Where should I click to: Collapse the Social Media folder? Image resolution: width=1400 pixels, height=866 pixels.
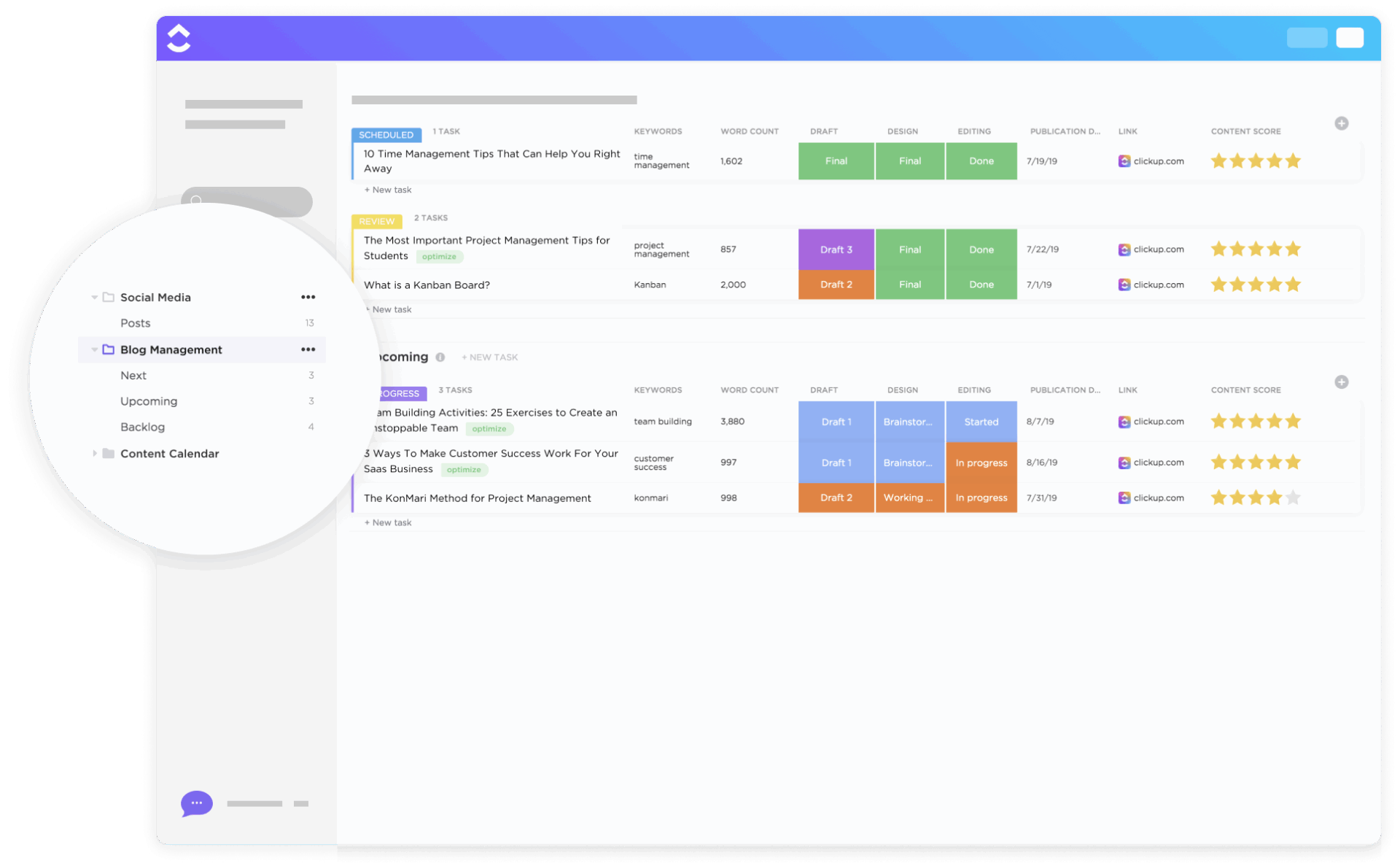pos(94,297)
